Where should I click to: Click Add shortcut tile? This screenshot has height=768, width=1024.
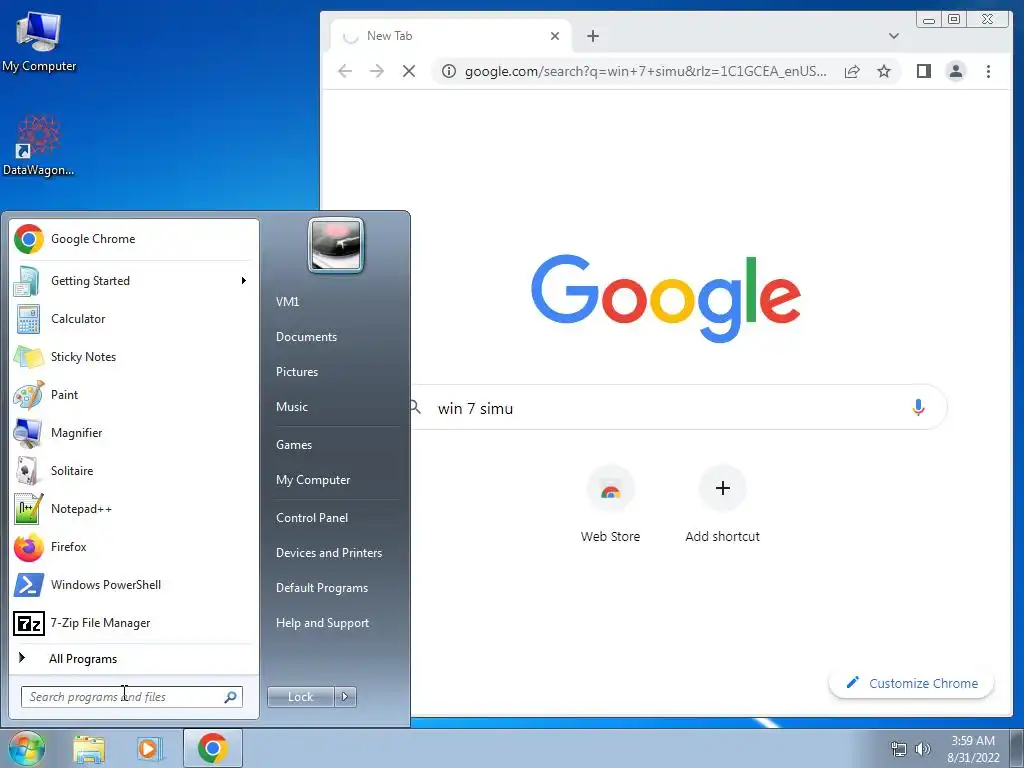[722, 505]
